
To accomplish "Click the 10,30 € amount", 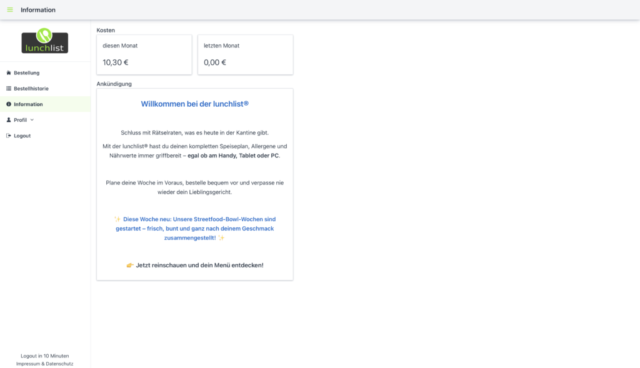I will point(116,62).
